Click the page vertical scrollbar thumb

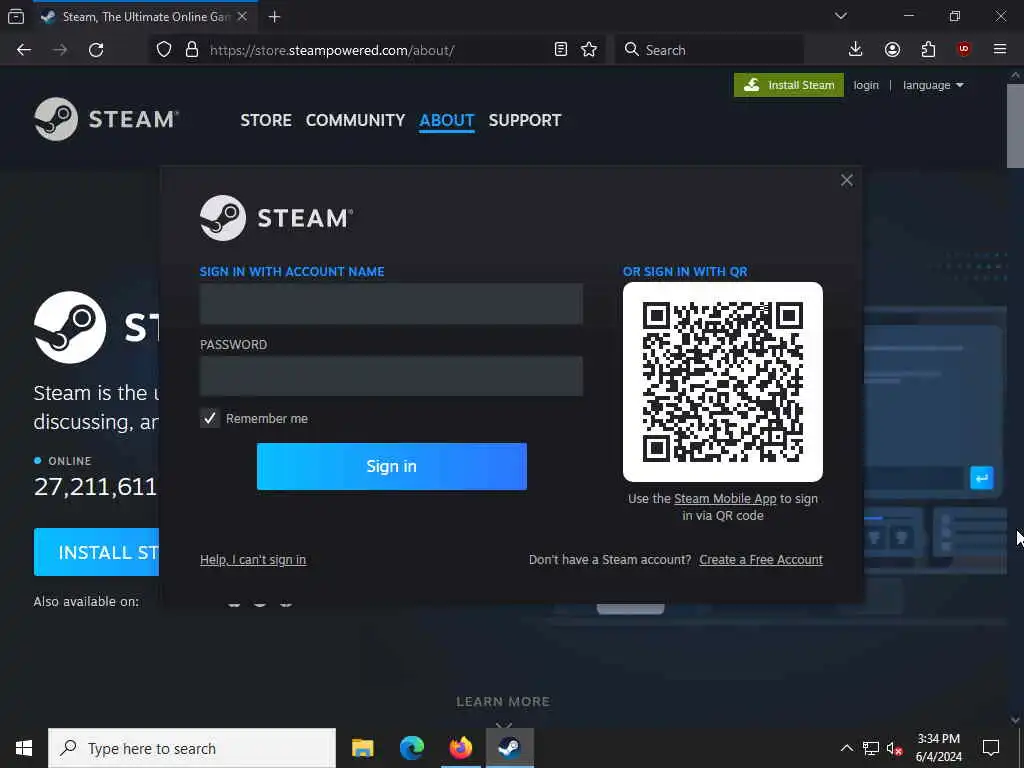[1015, 125]
